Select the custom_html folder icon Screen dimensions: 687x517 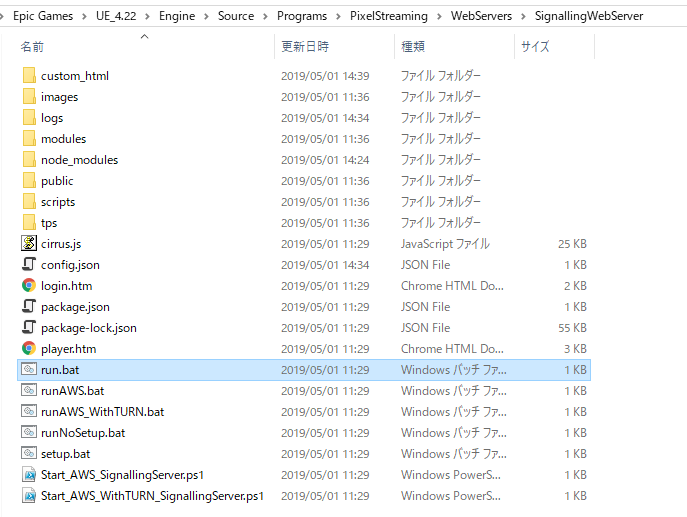[29, 75]
